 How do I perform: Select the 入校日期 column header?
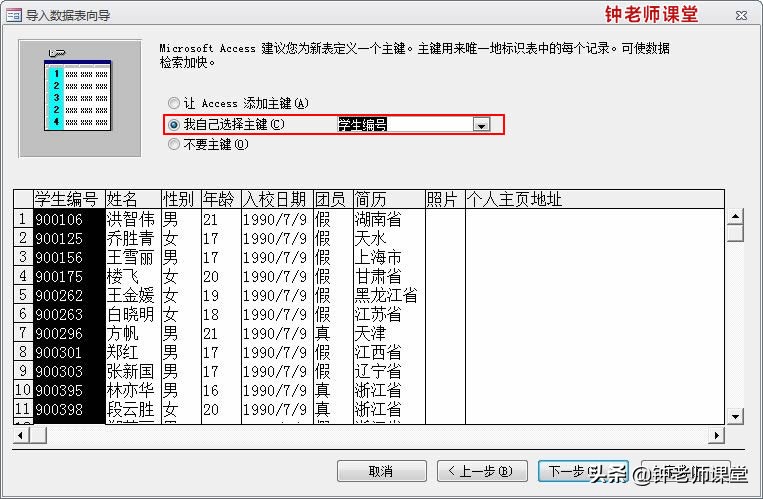(x=277, y=199)
